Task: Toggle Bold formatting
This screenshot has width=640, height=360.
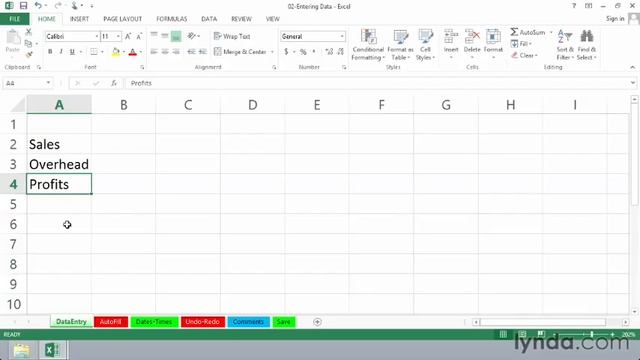Action: click(50, 52)
